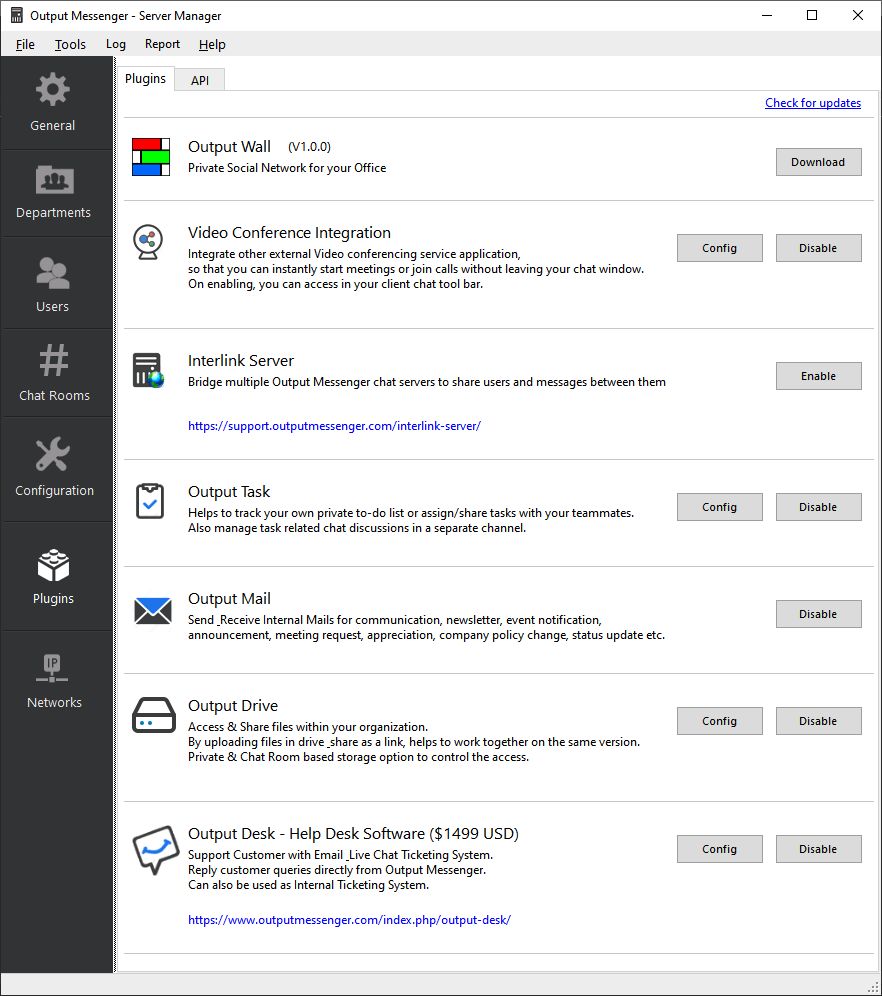Open Config for Video Conference Integration
The image size is (882, 996).
click(719, 248)
